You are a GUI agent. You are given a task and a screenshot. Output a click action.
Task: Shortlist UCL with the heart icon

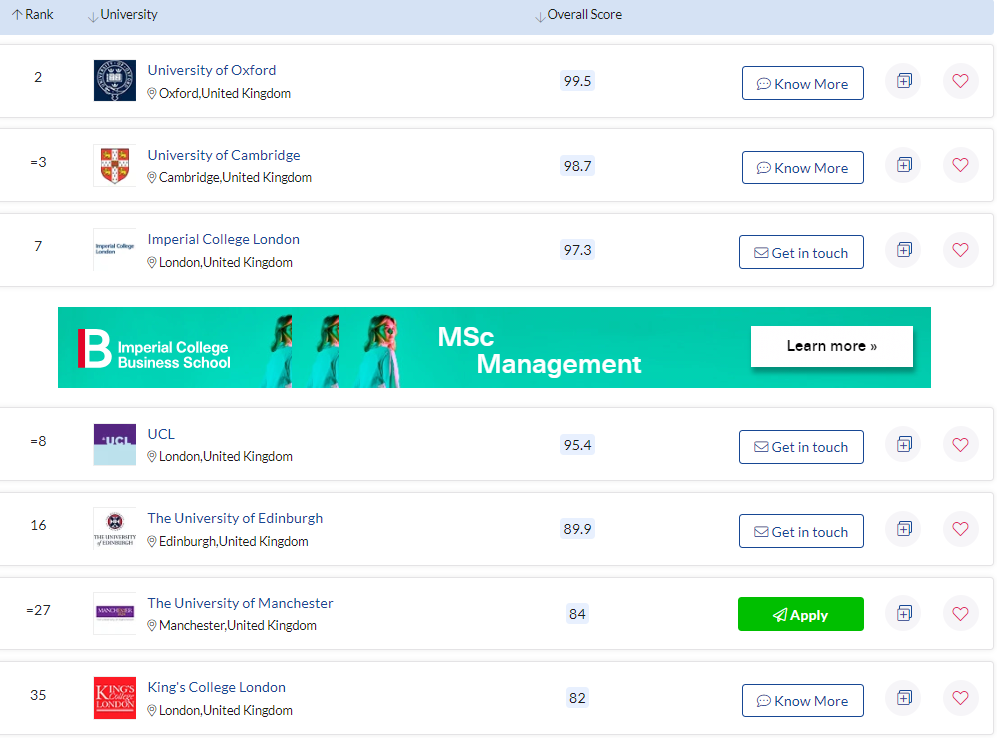point(960,444)
